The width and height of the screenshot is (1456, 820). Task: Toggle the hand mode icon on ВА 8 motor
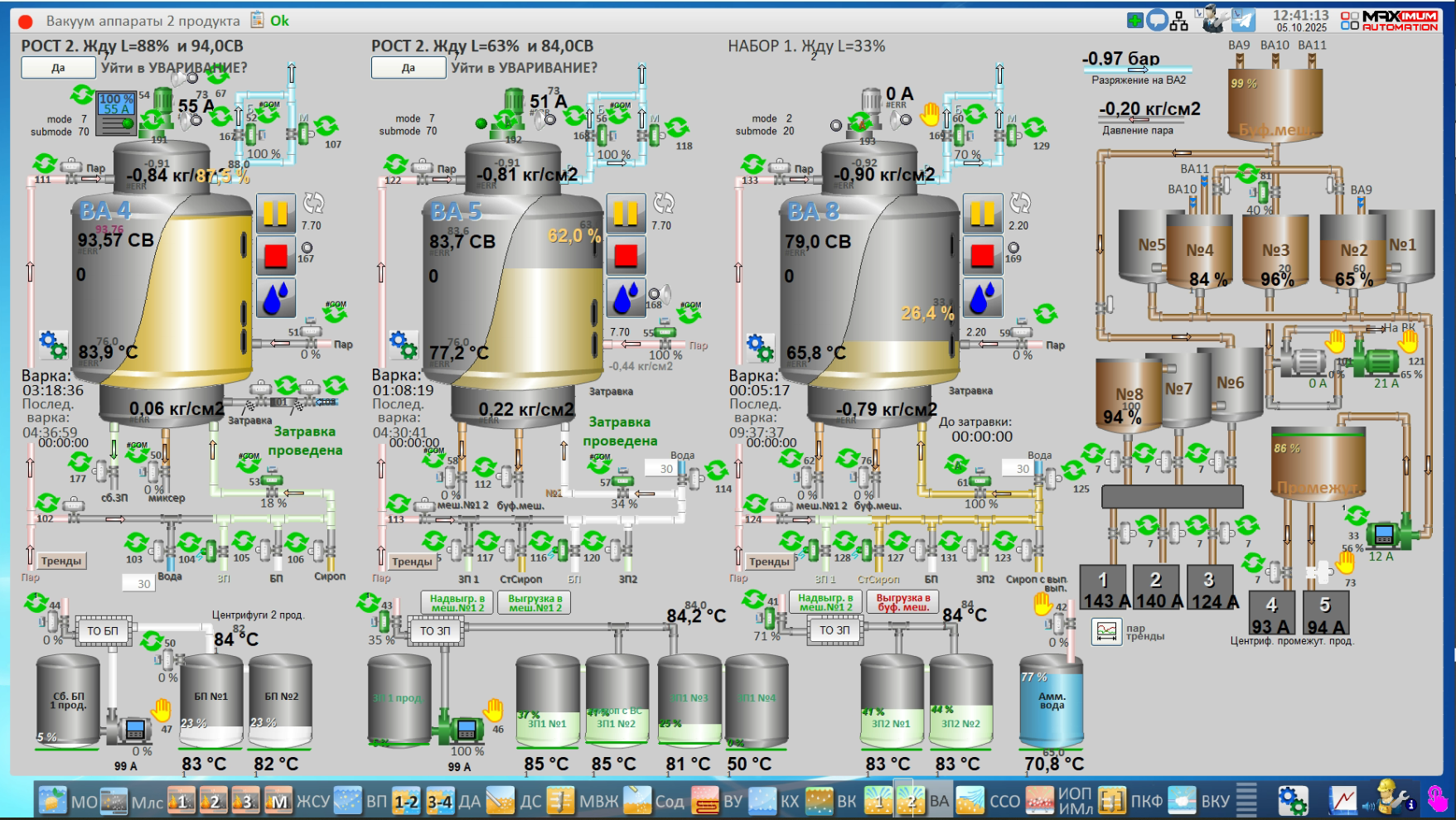(931, 113)
